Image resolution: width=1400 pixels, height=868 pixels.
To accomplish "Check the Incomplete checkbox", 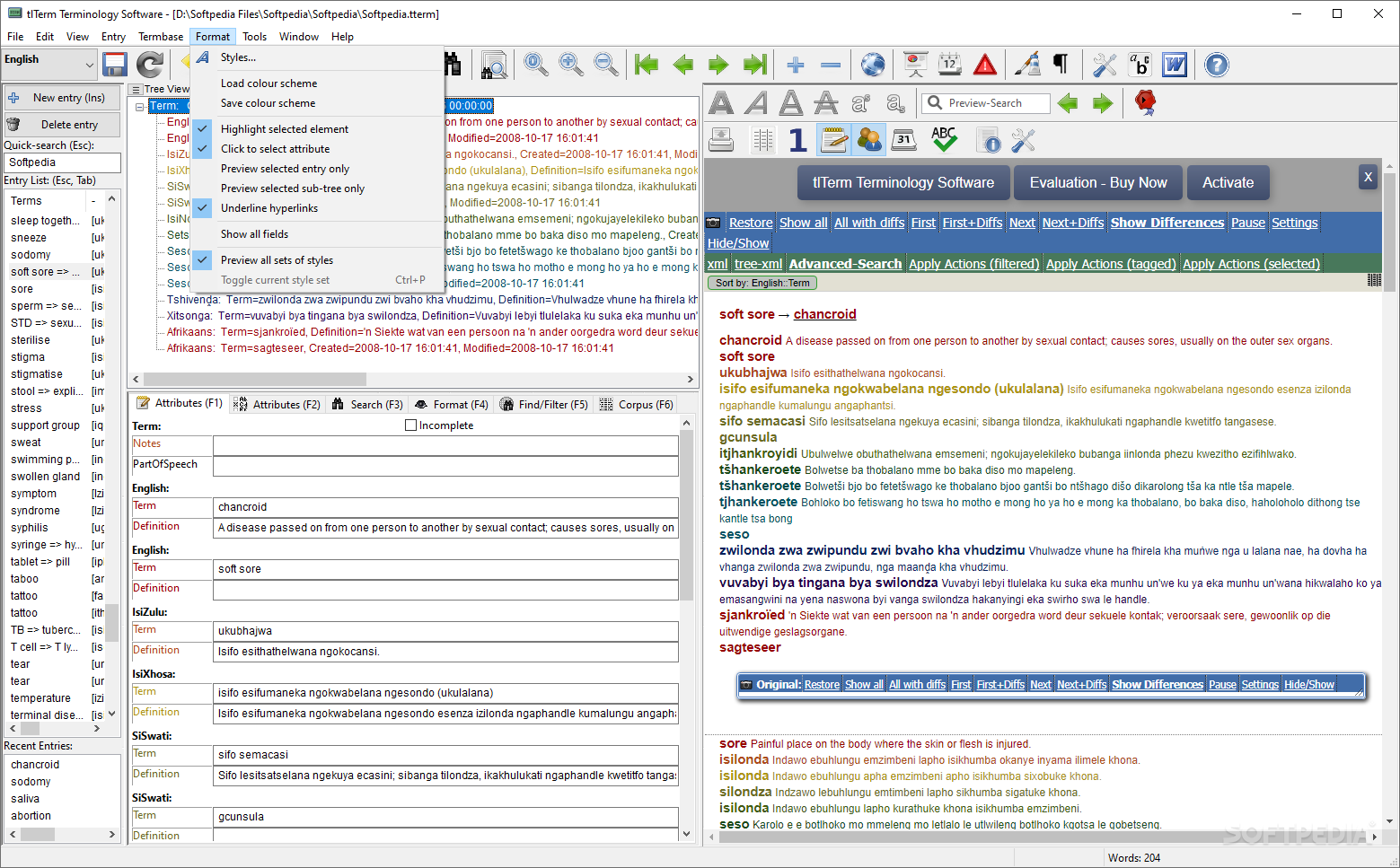I will 410,425.
